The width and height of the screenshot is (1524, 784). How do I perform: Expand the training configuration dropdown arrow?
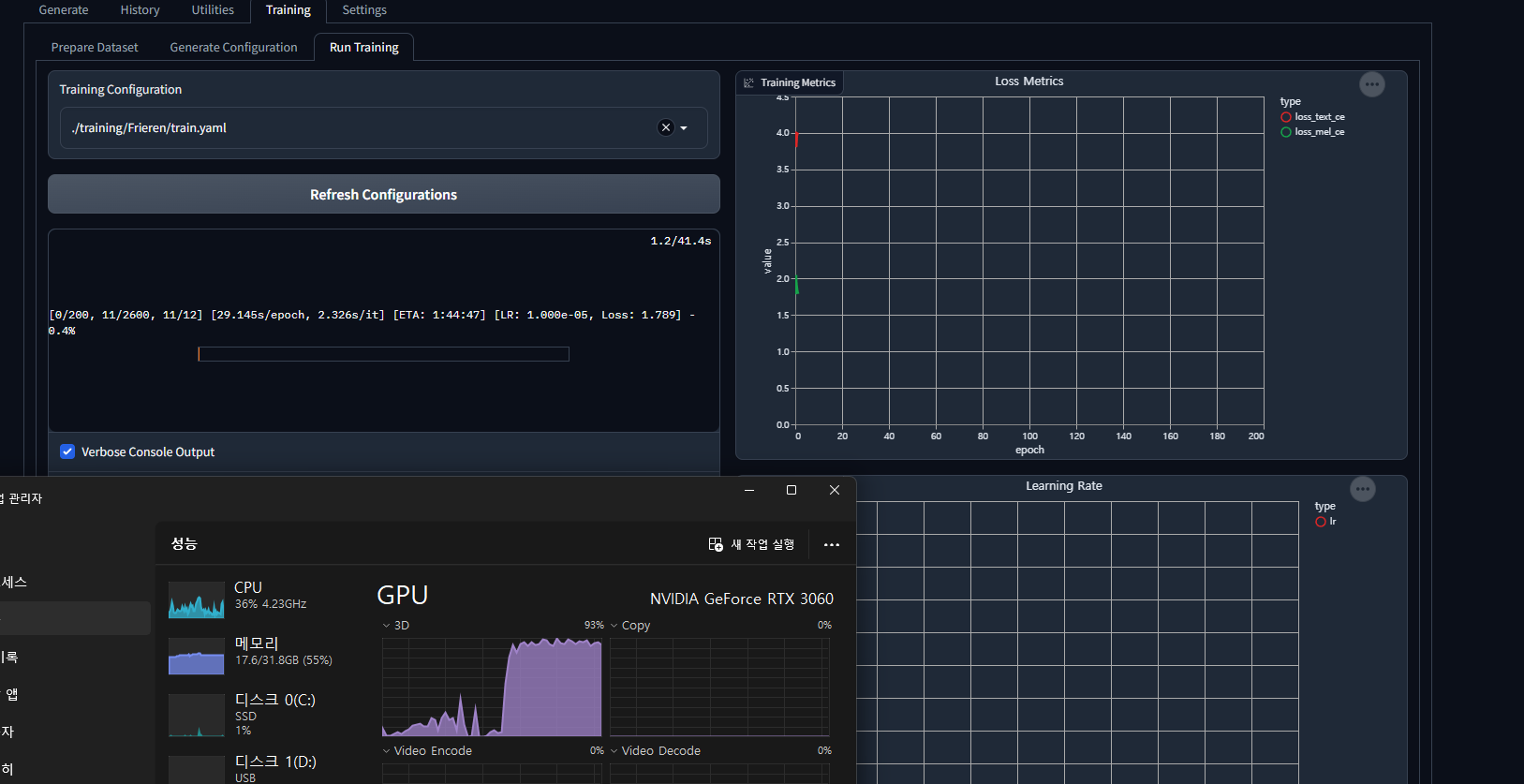[x=684, y=128]
